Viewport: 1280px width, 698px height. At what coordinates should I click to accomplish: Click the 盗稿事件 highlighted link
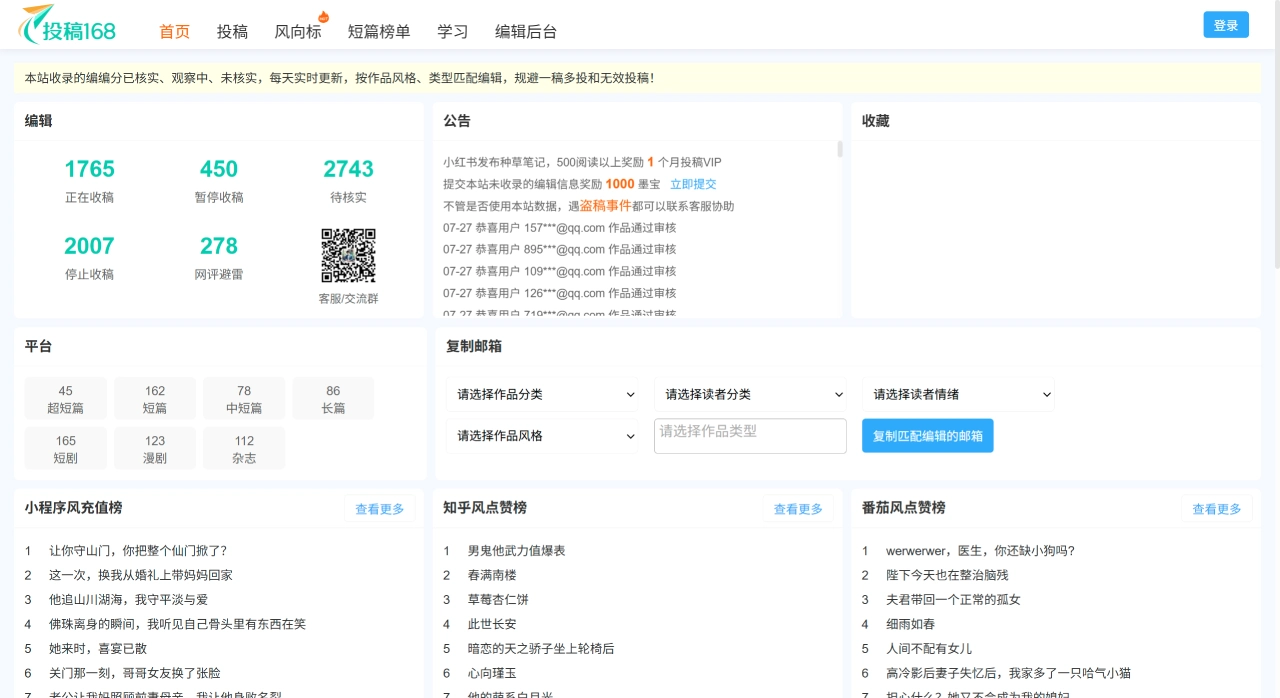606,206
